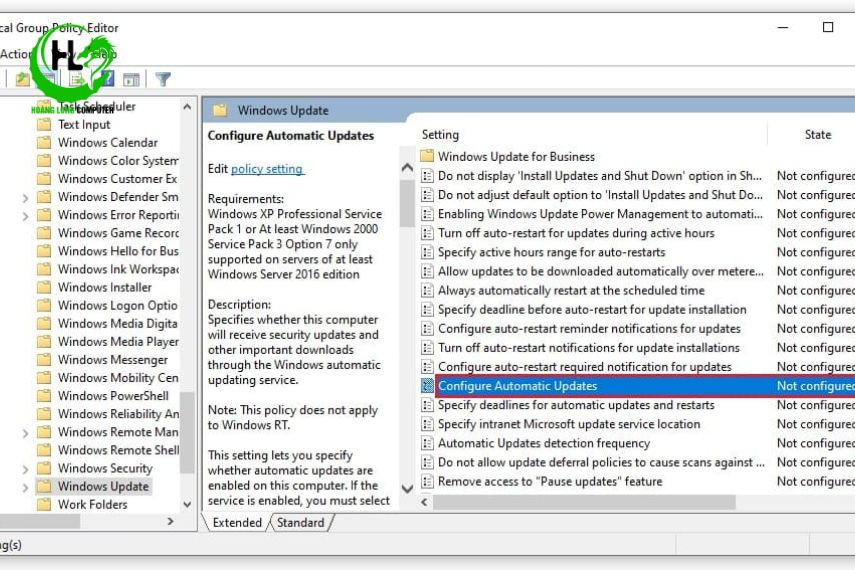The image size is (855, 570).
Task: Click the Up One Level folder toolbar icon
Action: coord(22,80)
